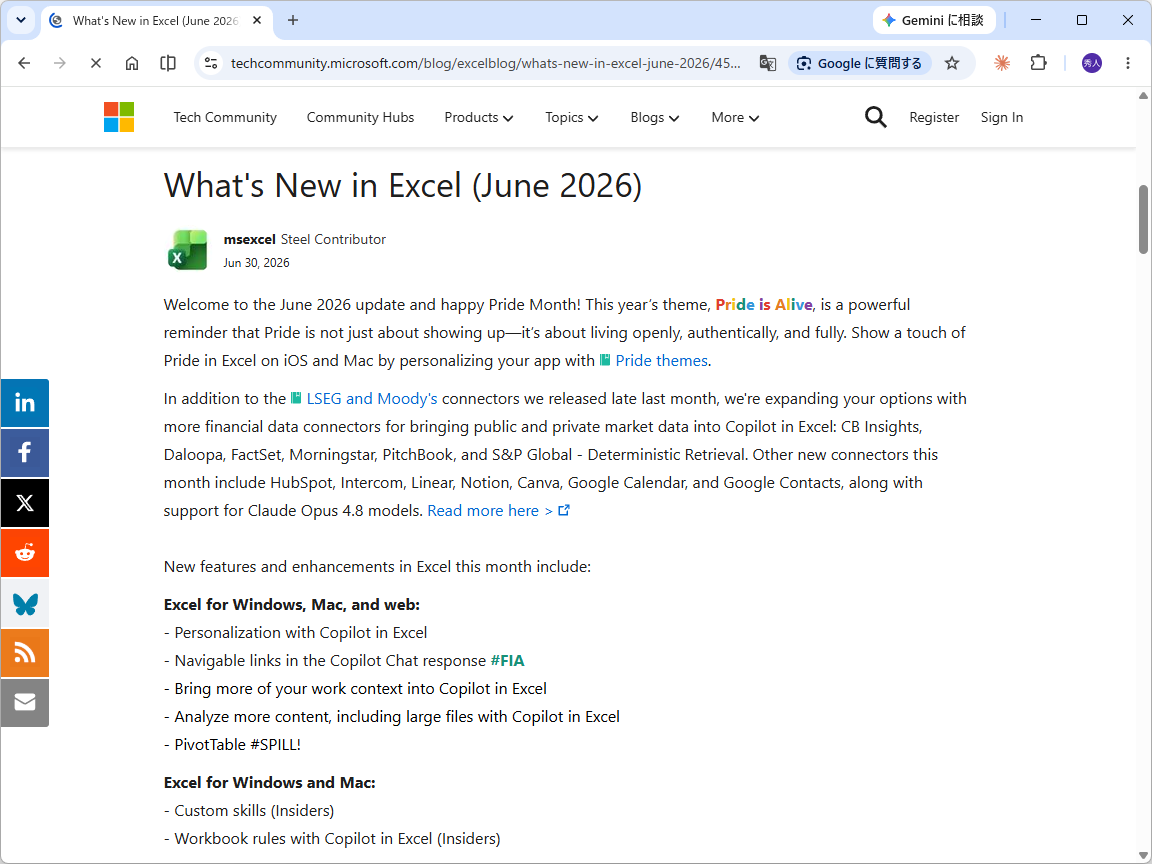Click the page vertical scrollbar thumb

1143,219
